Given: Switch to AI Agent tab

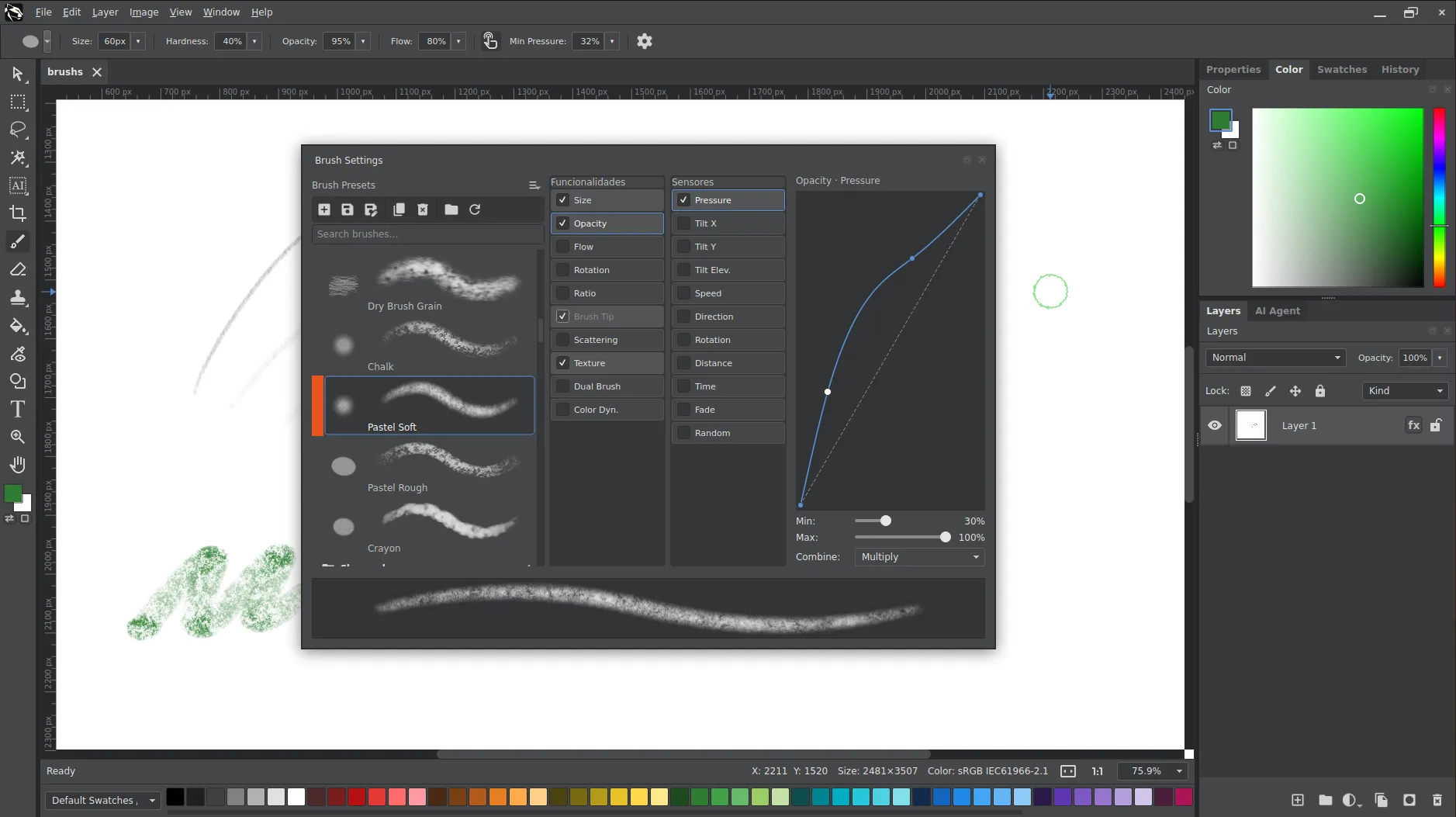Looking at the screenshot, I should pos(1278,310).
